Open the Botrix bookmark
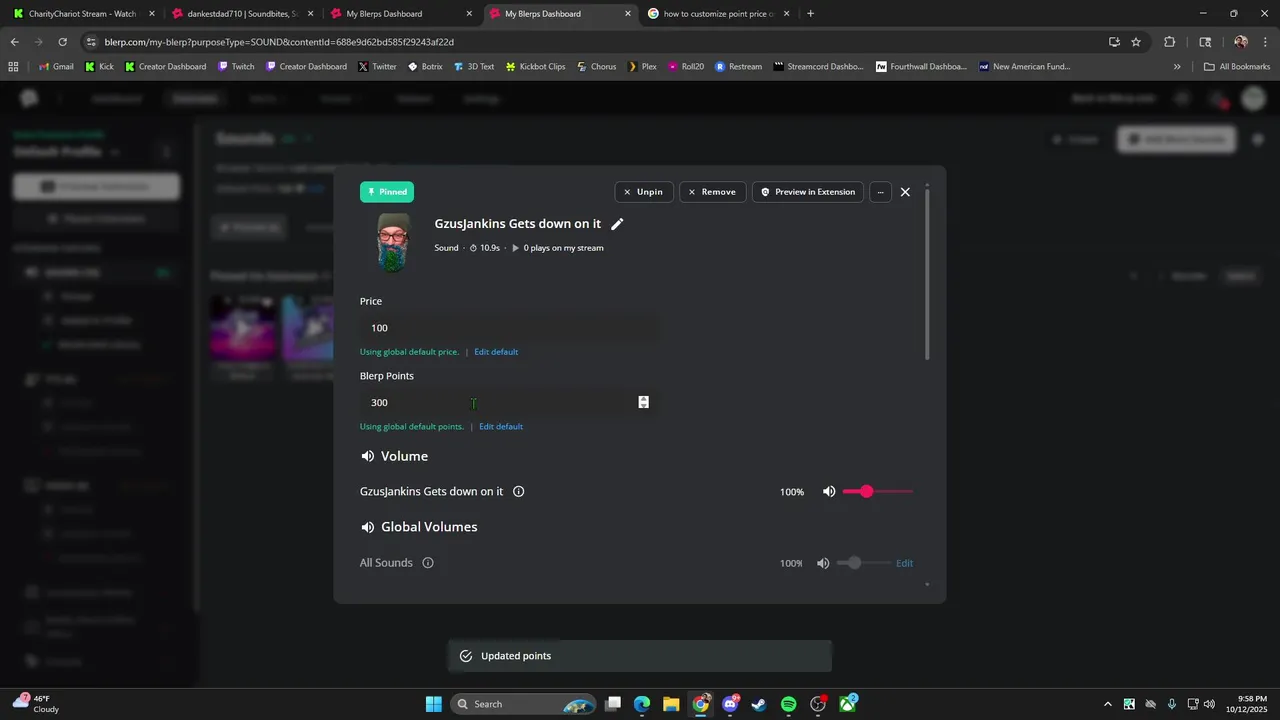 click(425, 67)
